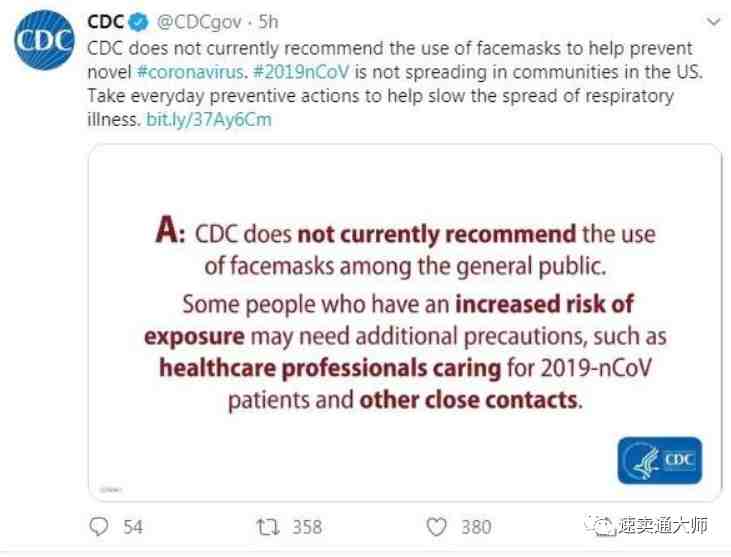View the 5h timestamp permalink
The width and height of the screenshot is (731, 557).
(269, 22)
